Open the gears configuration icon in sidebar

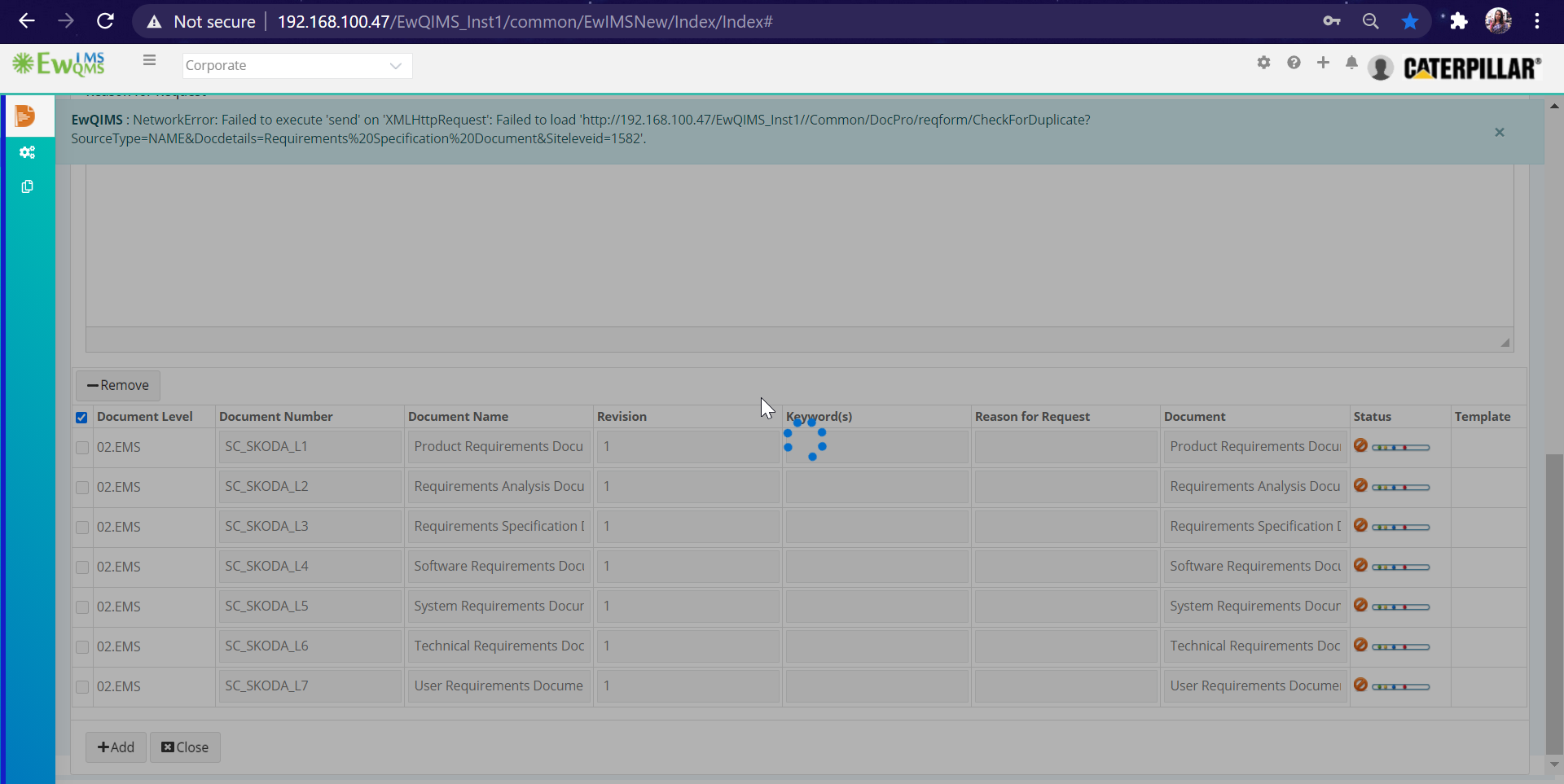tap(27, 152)
